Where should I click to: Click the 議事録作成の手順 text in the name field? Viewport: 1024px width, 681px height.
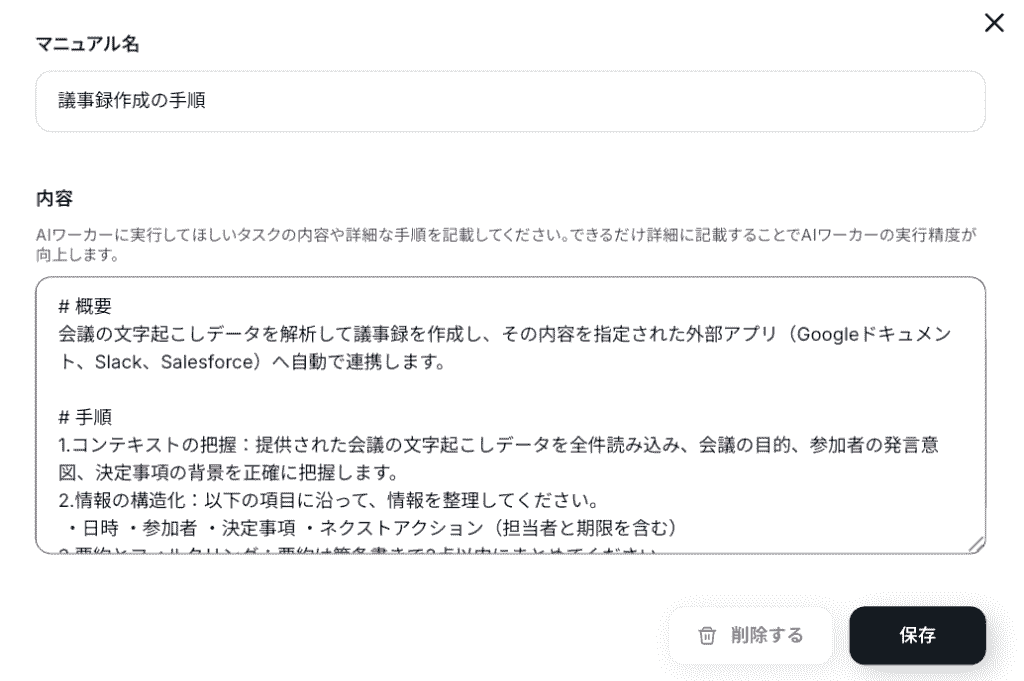pos(132,101)
